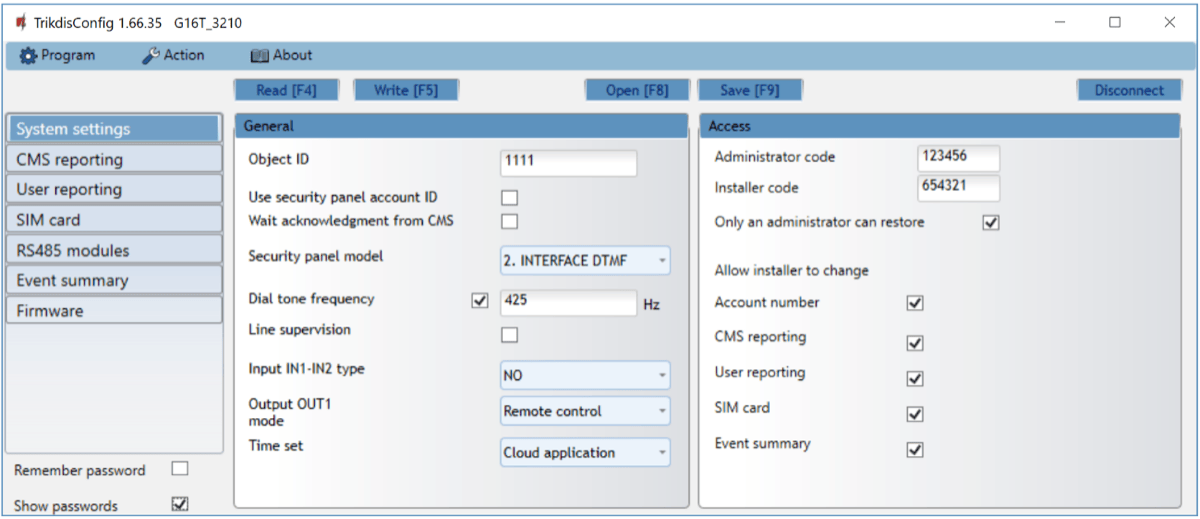Screen dimensions: 1200x519
Task: Click the Administrator code field
Action: click(x=957, y=158)
